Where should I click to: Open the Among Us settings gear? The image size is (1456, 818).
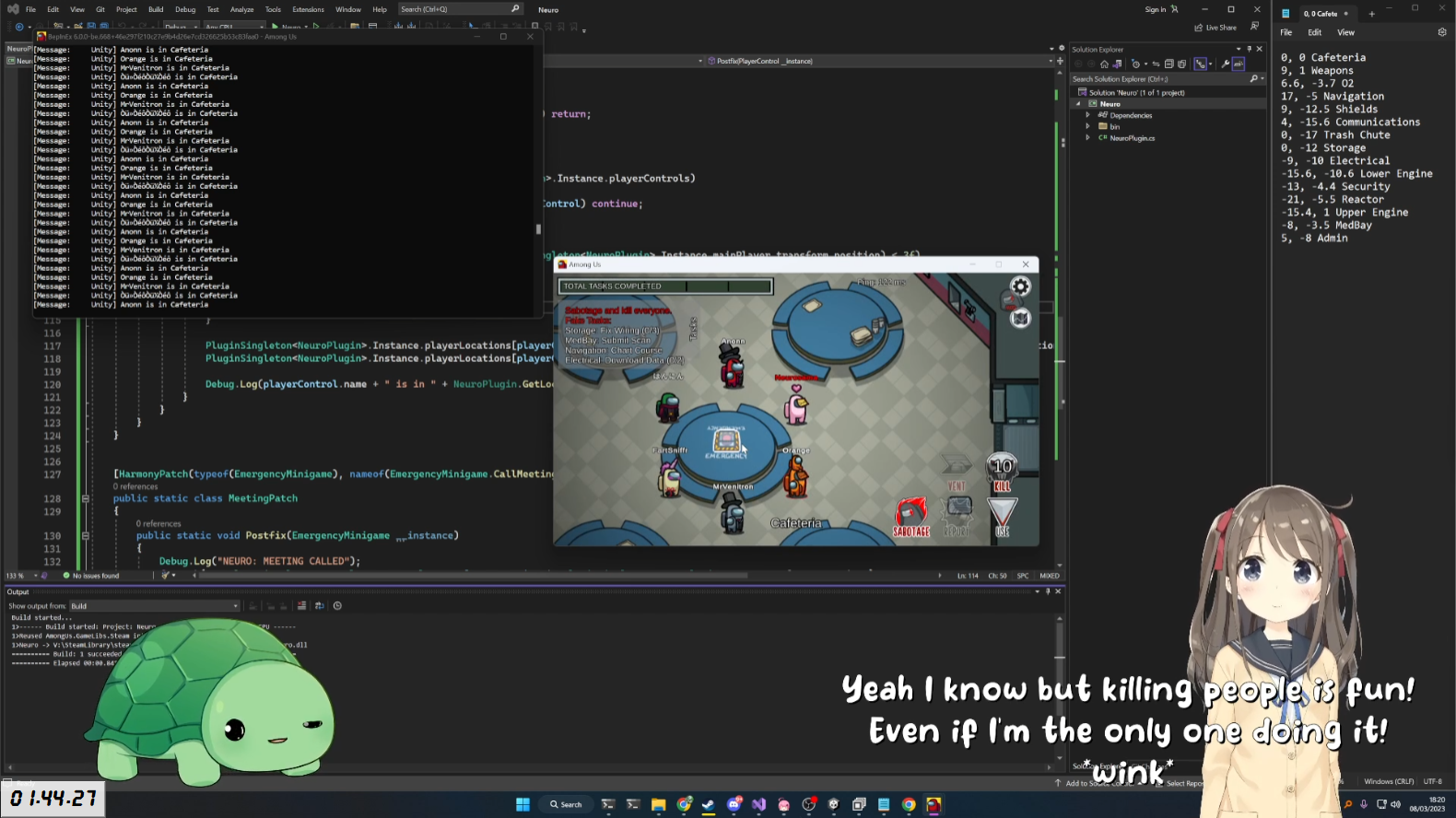click(x=1020, y=286)
